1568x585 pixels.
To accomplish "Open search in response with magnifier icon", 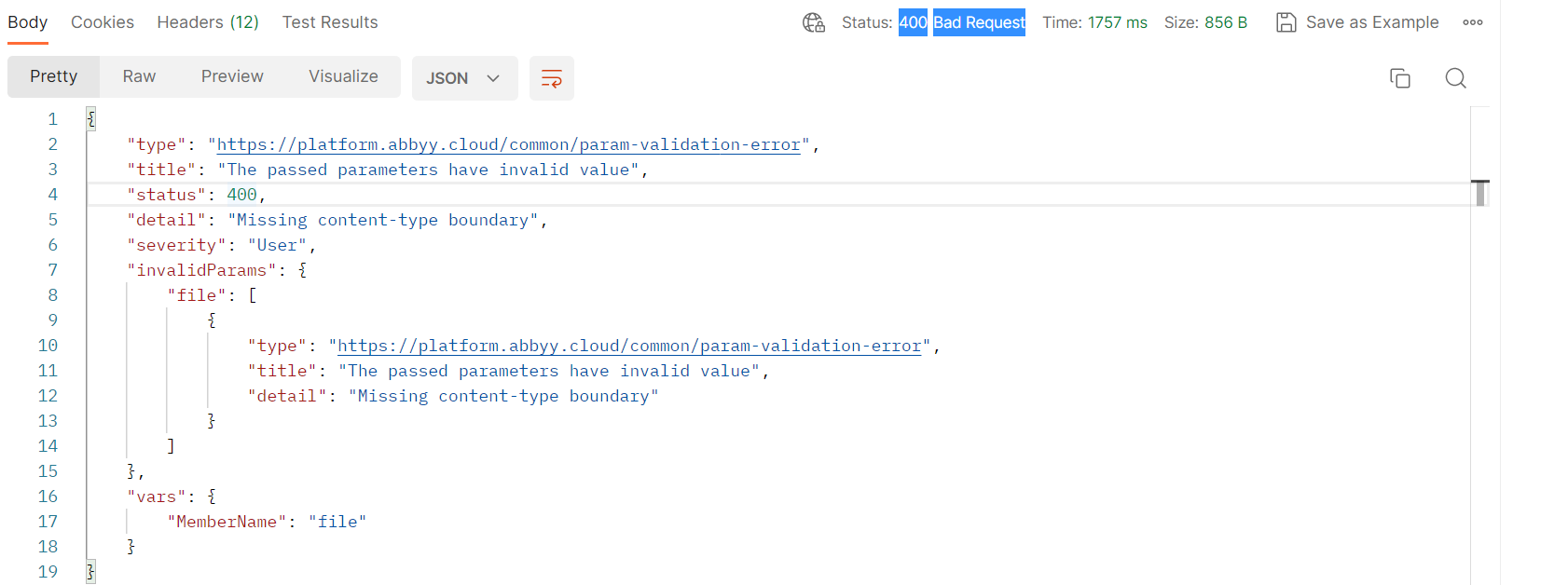I will point(1455,78).
